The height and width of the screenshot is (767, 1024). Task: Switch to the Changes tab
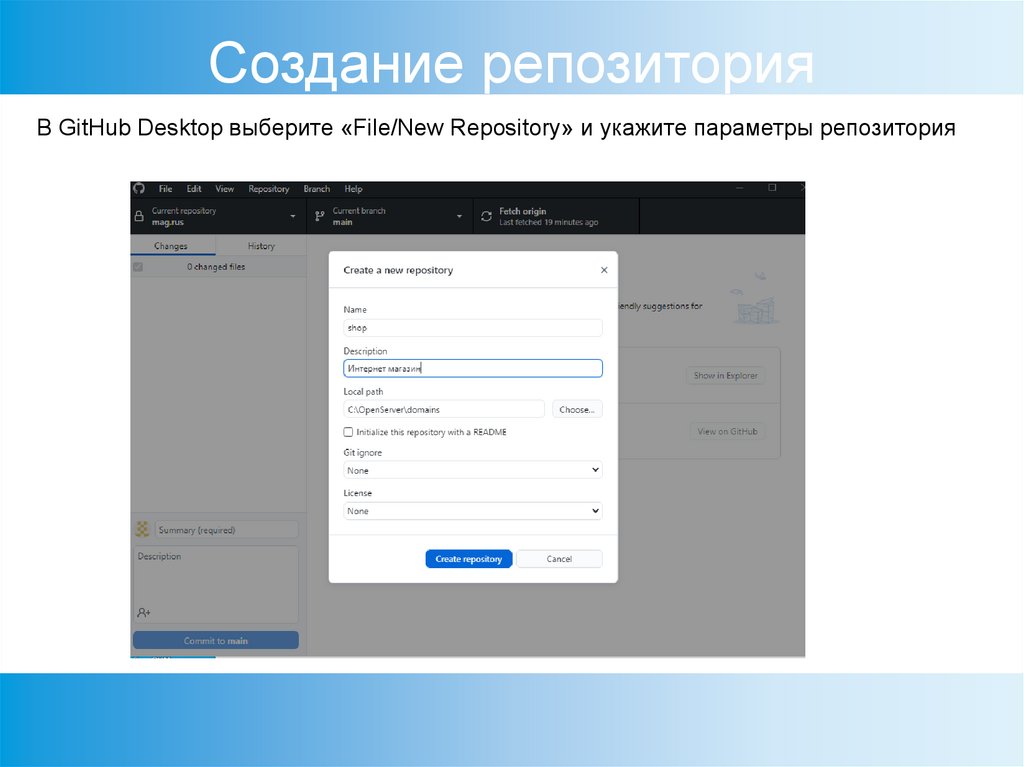[171, 246]
